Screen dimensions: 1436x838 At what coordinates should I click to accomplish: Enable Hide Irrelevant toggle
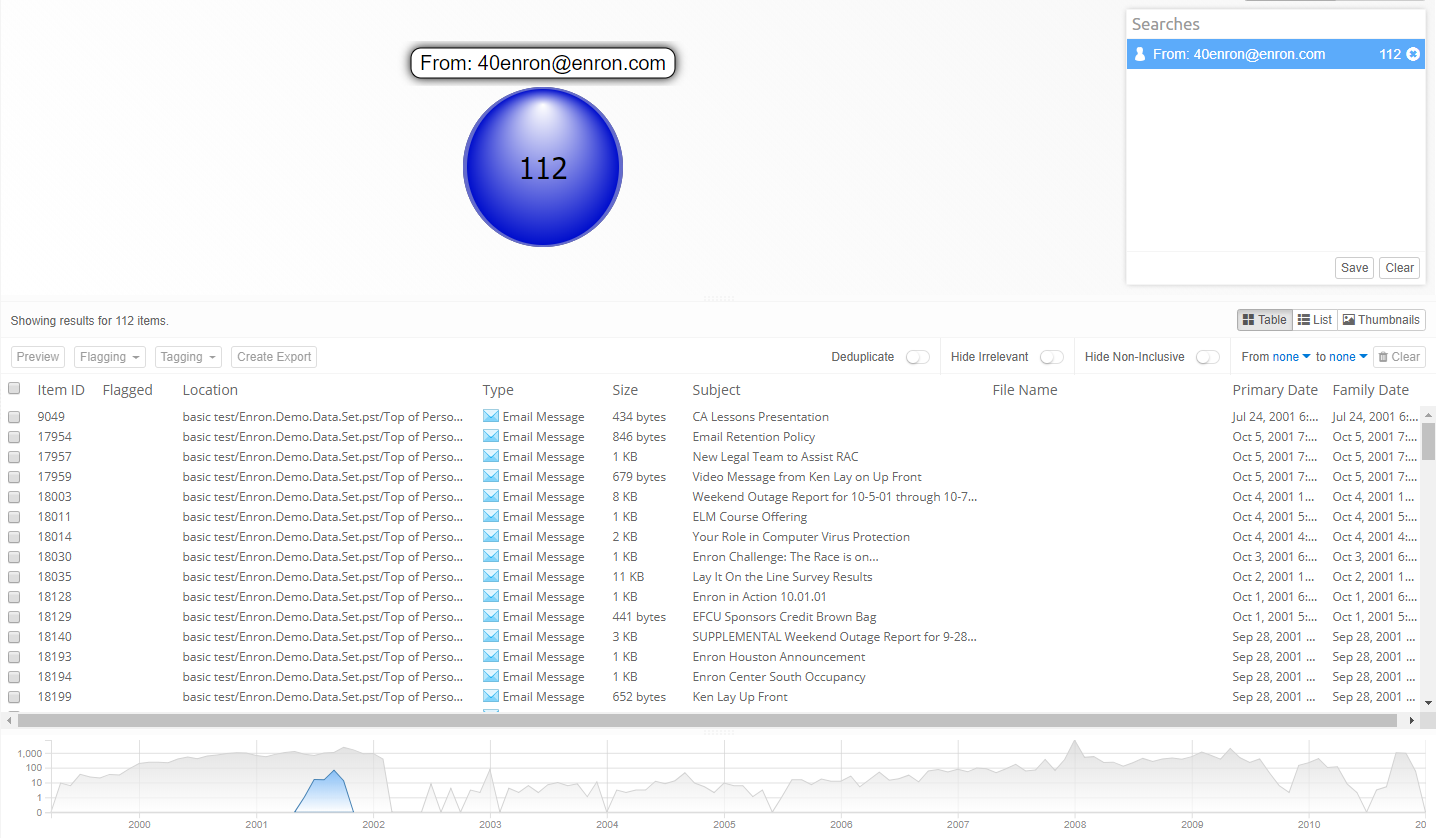pyautogui.click(x=1051, y=357)
